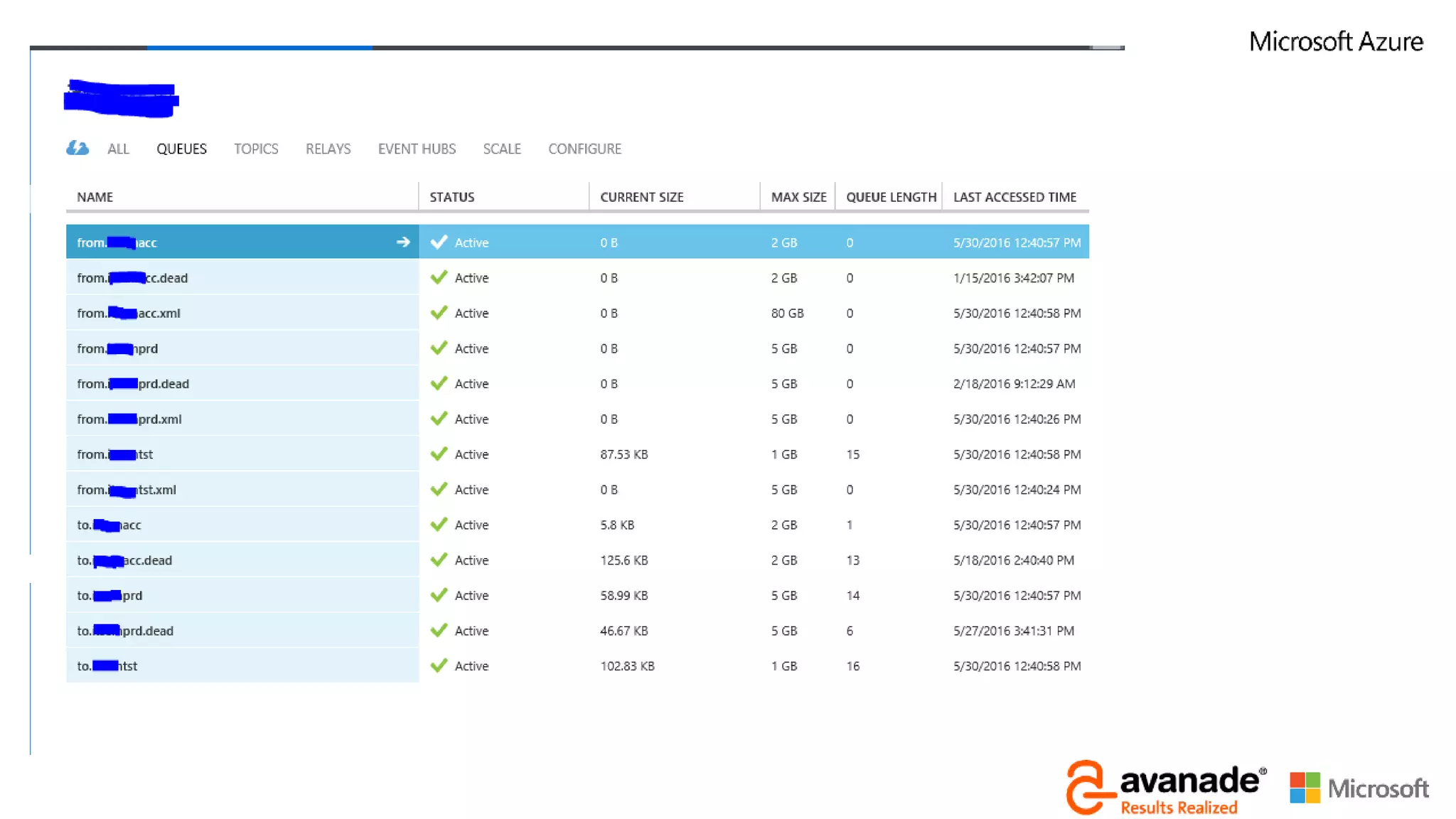Screen dimensions: 1456x819
Task: Click the Avanade logo
Action: tap(1166, 788)
